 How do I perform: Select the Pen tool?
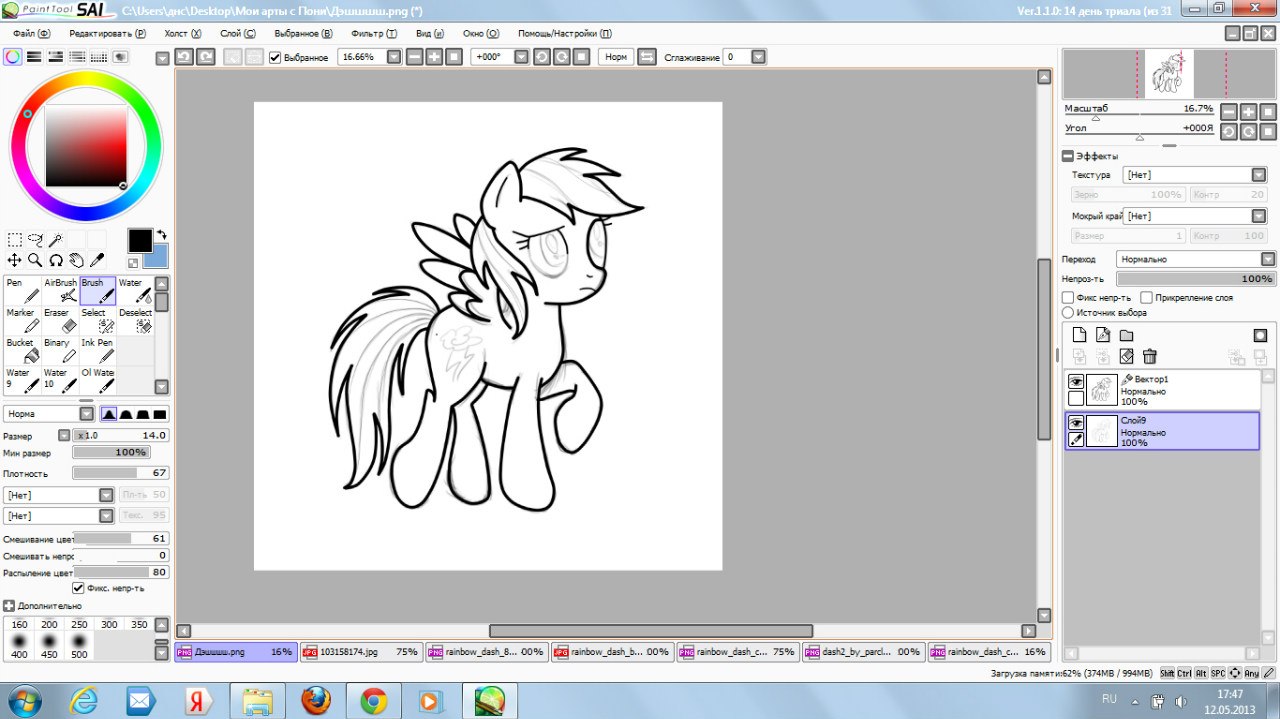(23, 291)
